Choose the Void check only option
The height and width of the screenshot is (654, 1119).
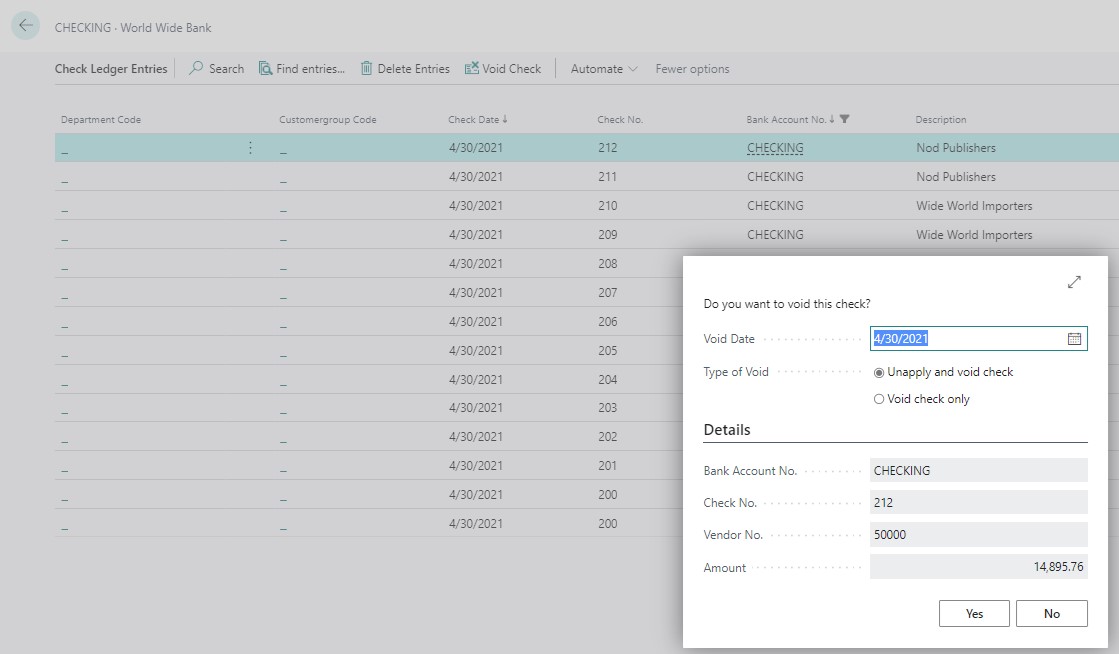click(879, 398)
